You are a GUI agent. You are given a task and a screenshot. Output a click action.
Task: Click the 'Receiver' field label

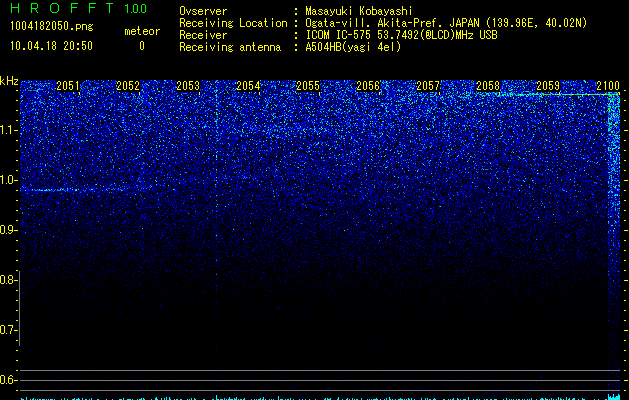(x=203, y=35)
